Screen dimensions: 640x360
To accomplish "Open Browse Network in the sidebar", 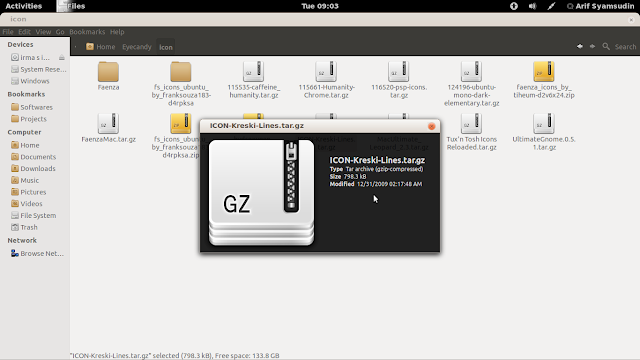I will [37, 253].
